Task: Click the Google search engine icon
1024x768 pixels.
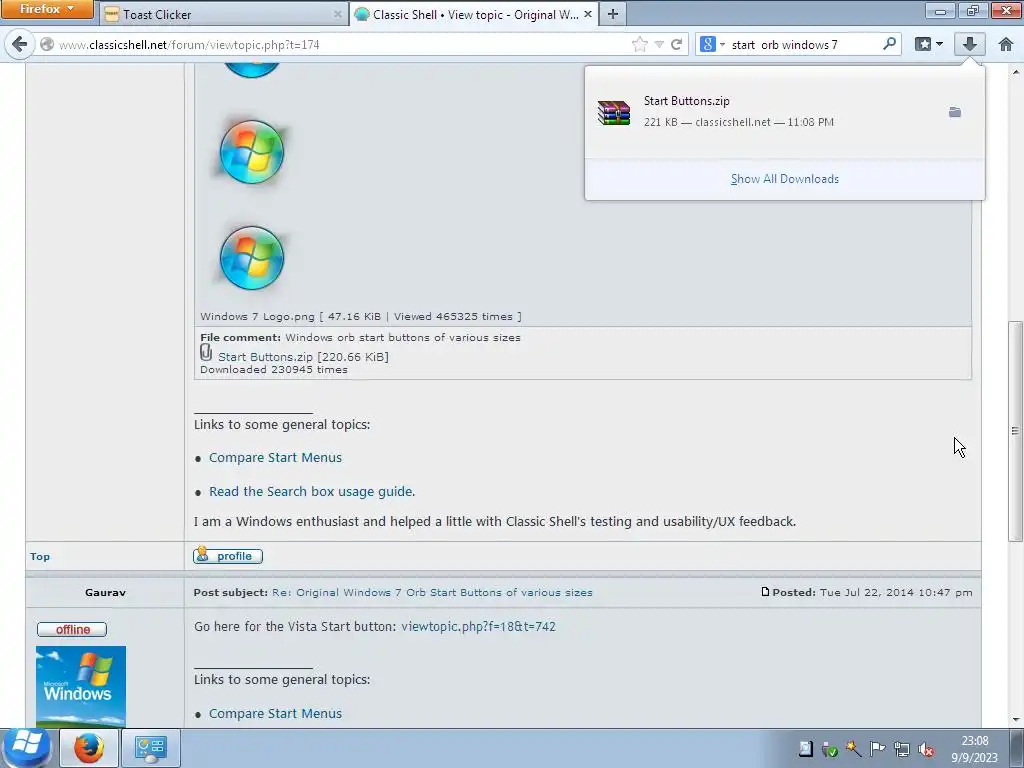Action: pos(707,44)
